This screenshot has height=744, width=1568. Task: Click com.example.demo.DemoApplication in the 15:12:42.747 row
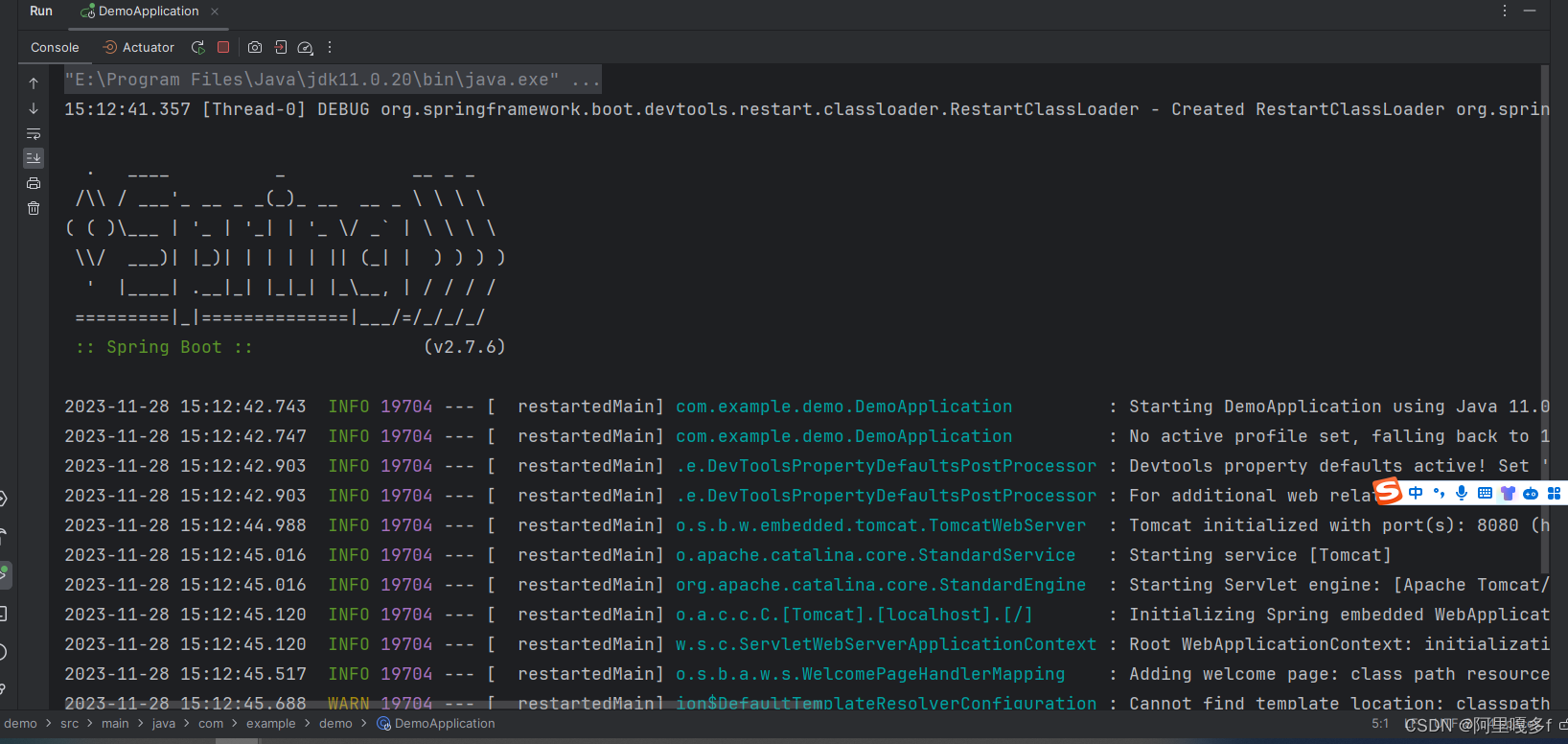843,436
